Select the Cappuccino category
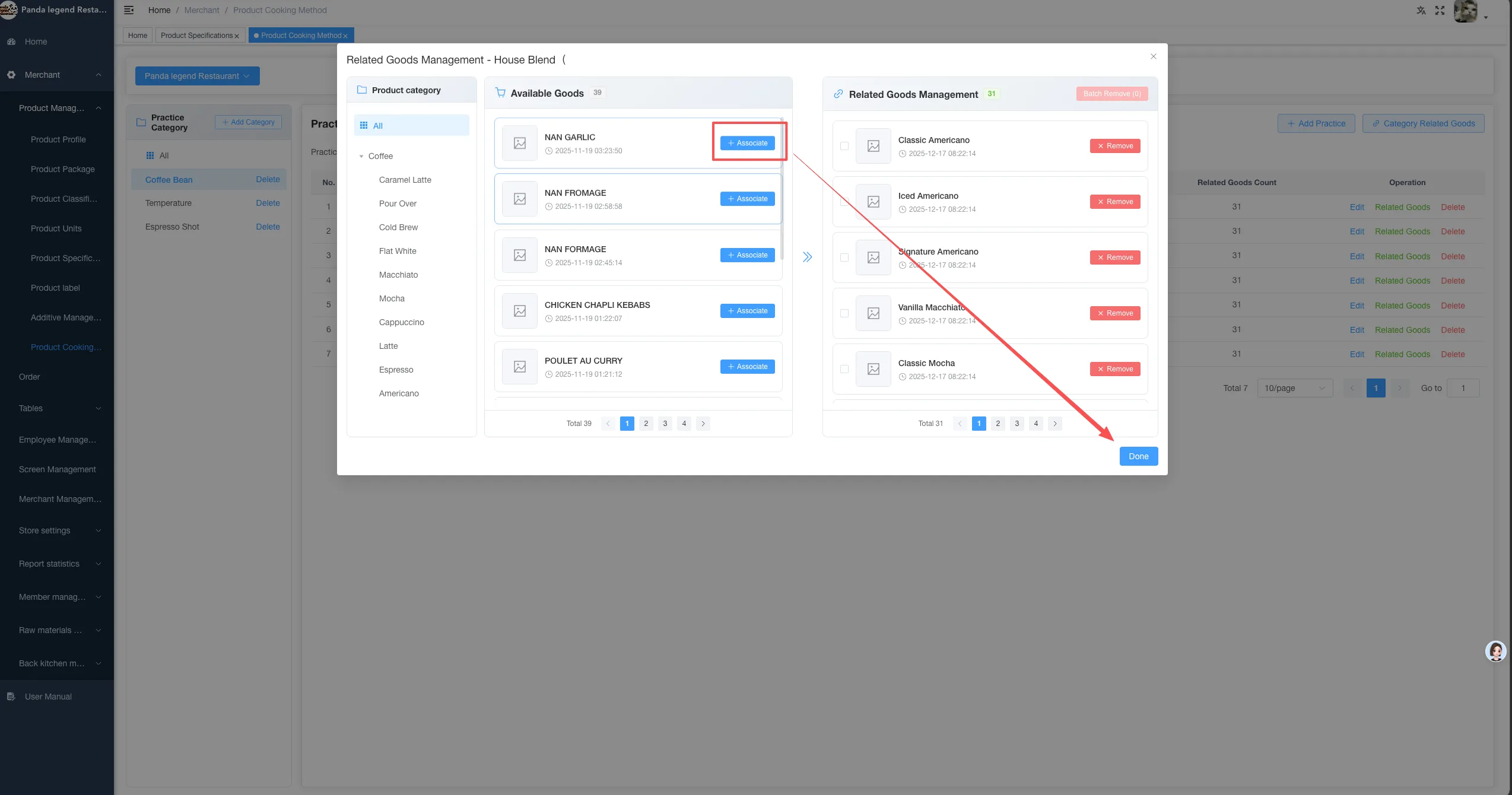Viewport: 1512px width, 795px height. point(401,322)
